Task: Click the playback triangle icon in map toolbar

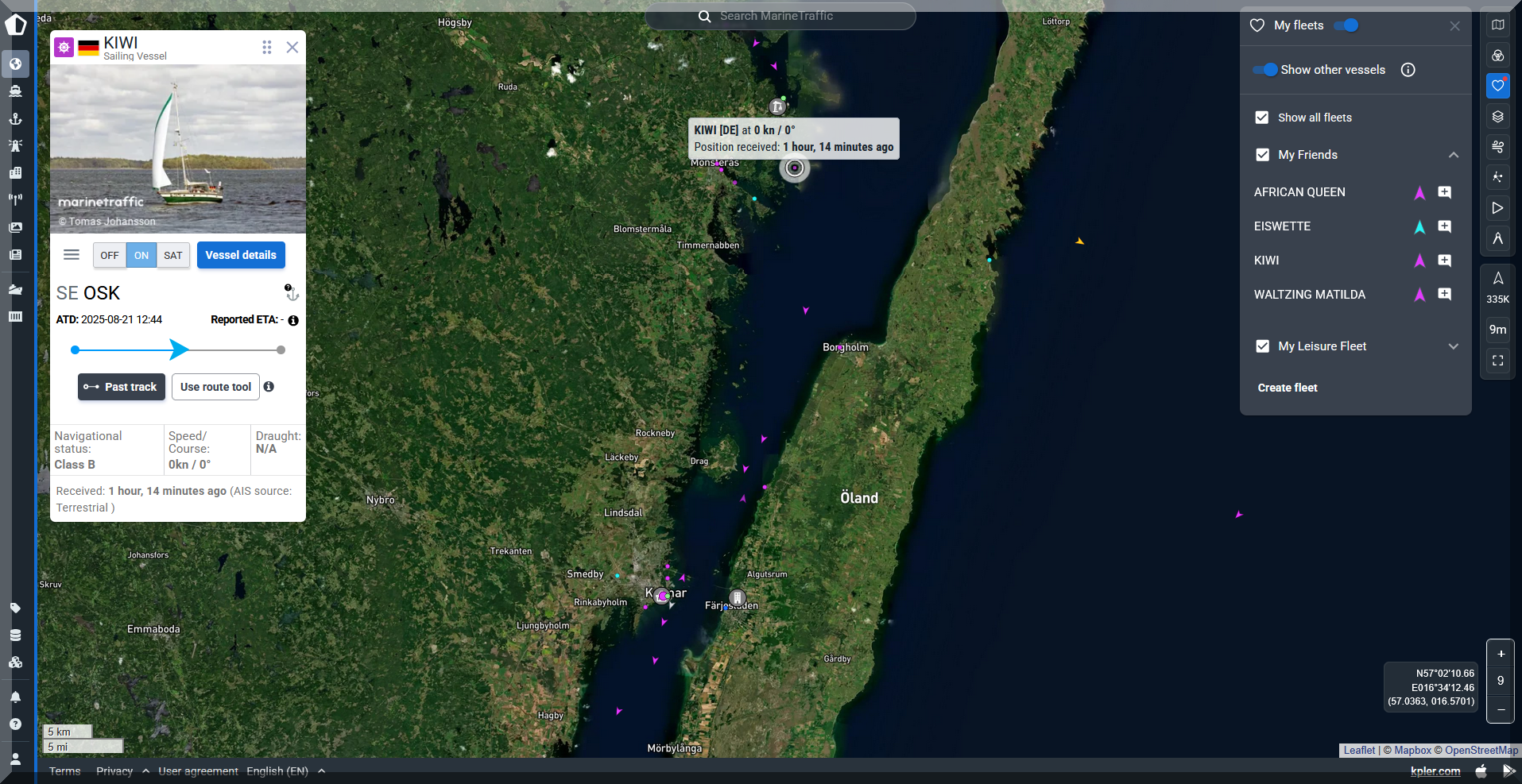Action: (1497, 208)
